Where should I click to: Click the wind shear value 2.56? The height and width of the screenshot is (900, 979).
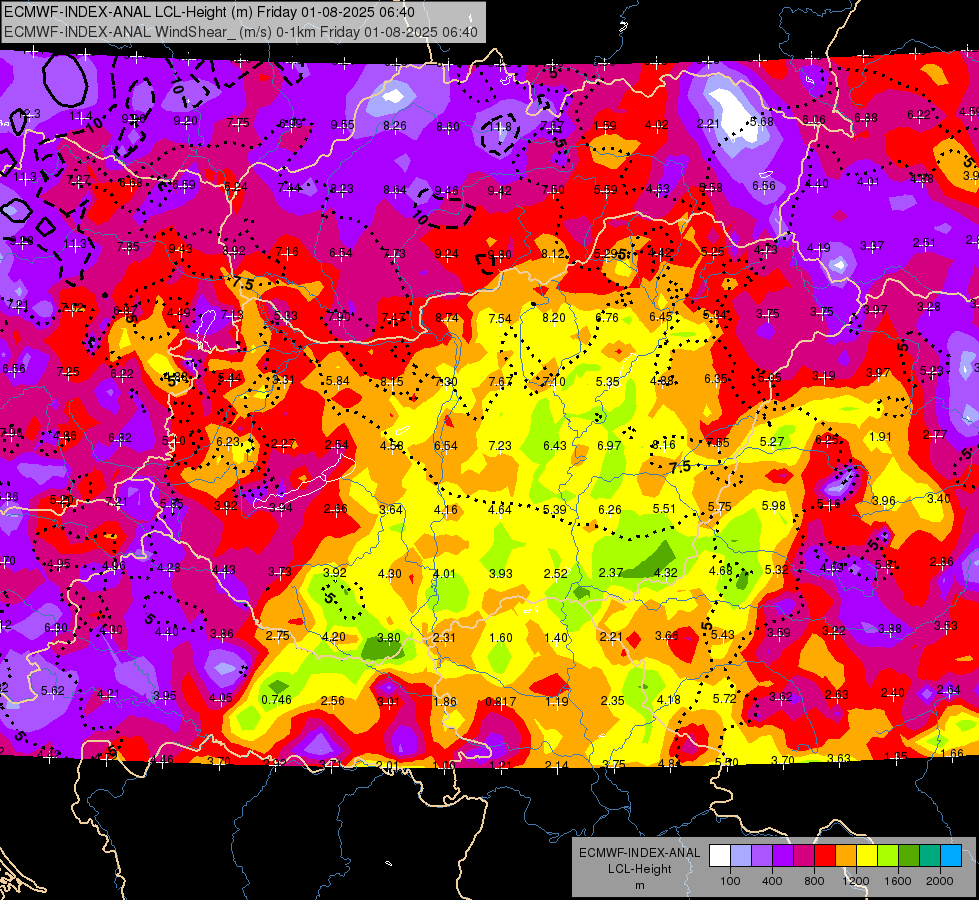(x=332, y=700)
